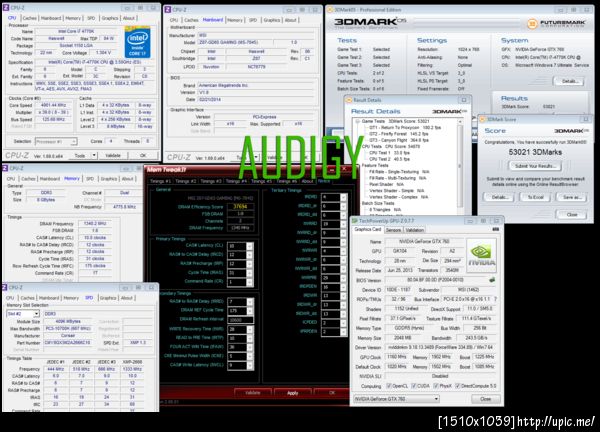Switch to Timings #2 tab in MemTweakIt

[187, 181]
